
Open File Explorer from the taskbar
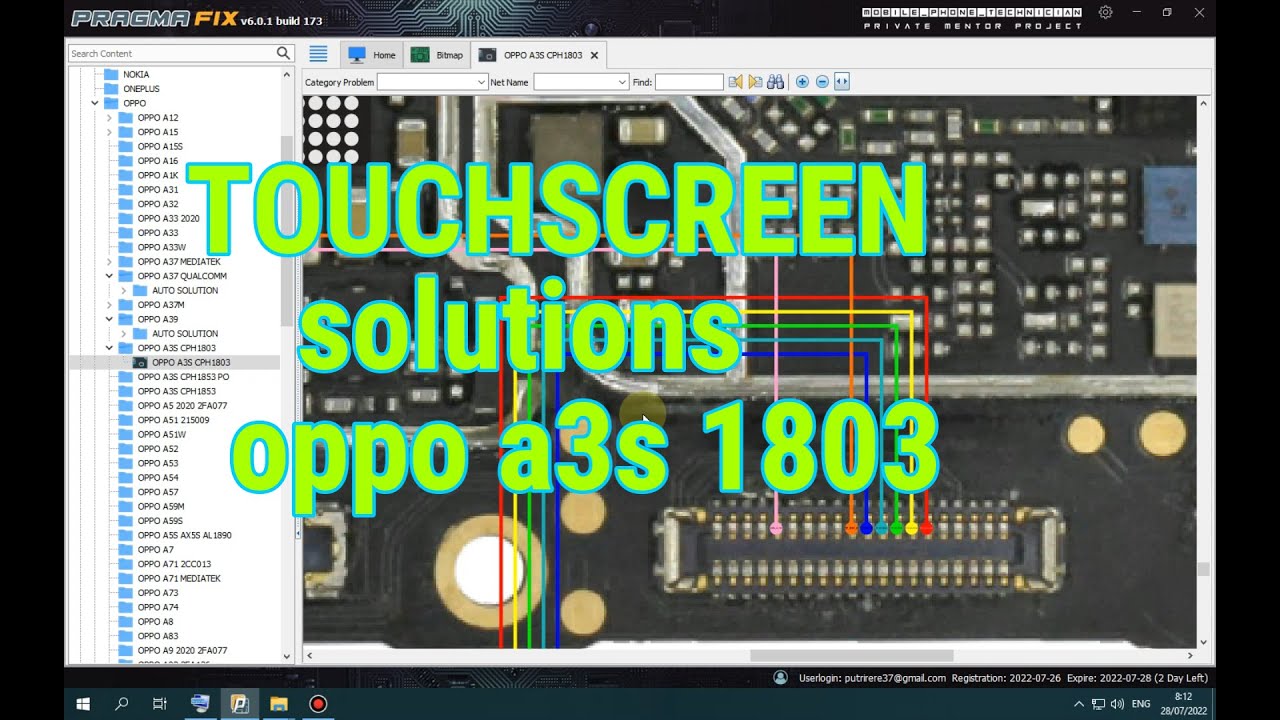click(279, 704)
